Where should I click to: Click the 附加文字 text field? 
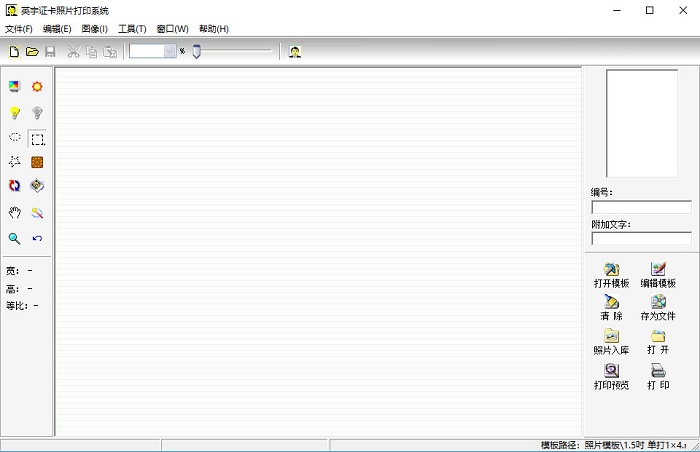641,239
